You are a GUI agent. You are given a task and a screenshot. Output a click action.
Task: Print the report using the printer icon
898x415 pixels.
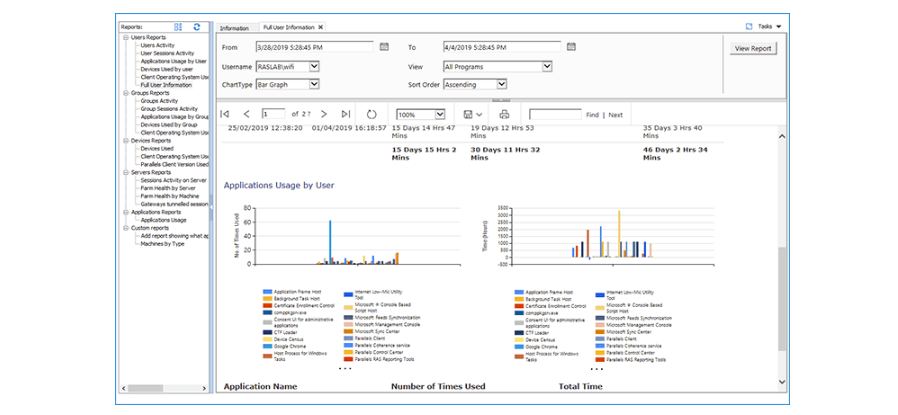pyautogui.click(x=504, y=115)
